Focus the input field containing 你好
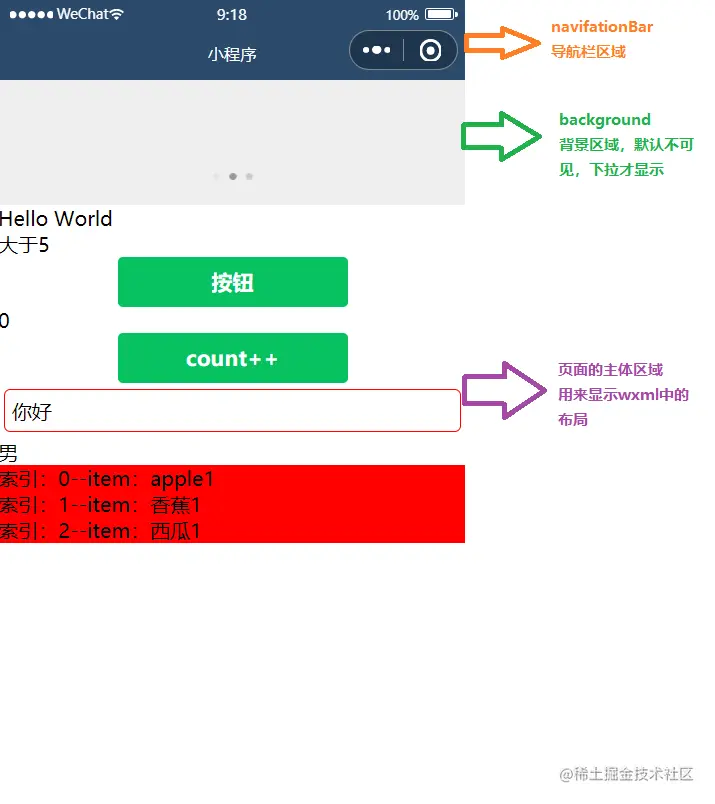This screenshot has height=804, width=715. (x=232, y=410)
